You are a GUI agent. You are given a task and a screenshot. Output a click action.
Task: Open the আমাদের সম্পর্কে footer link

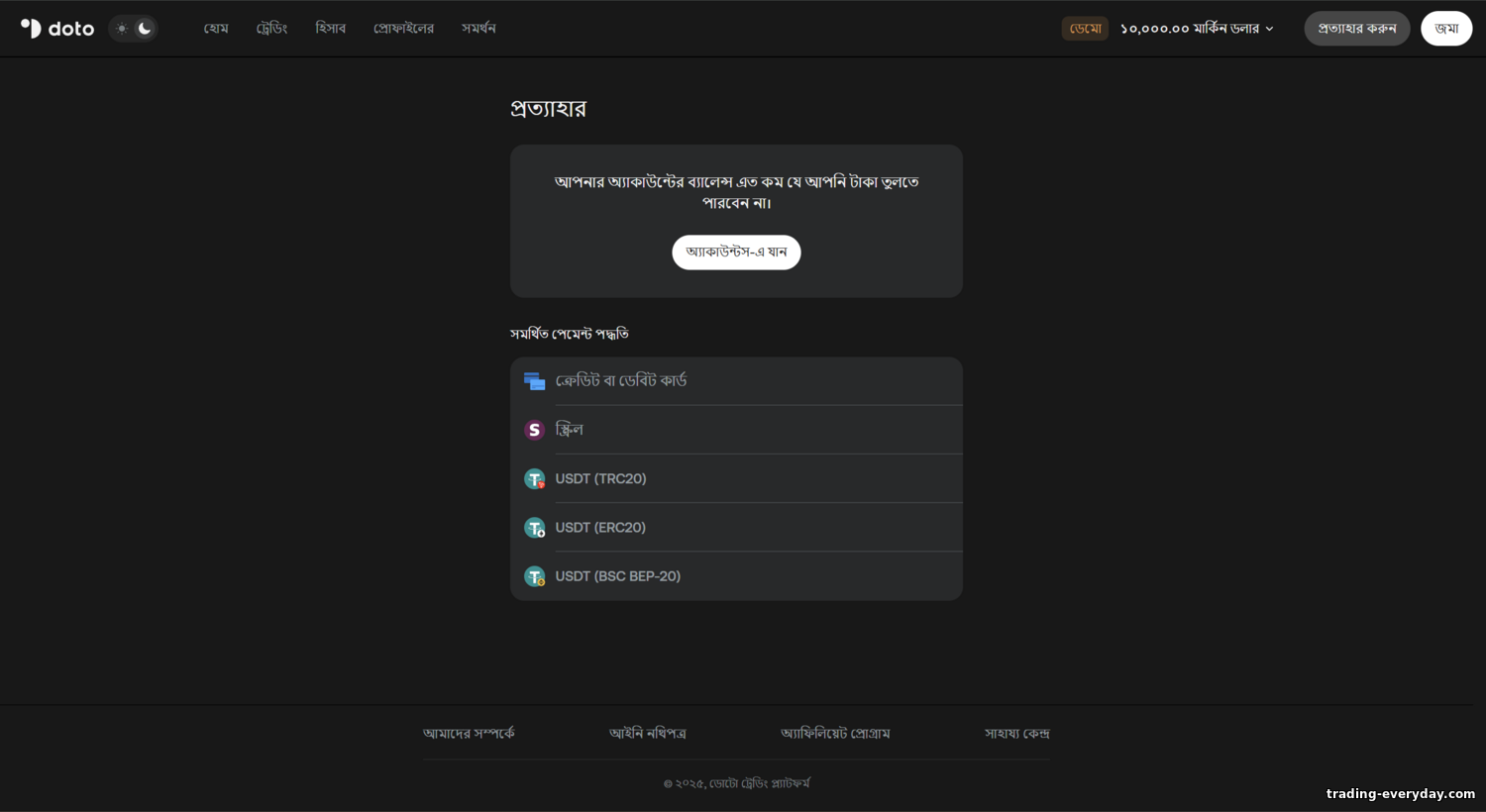469,734
